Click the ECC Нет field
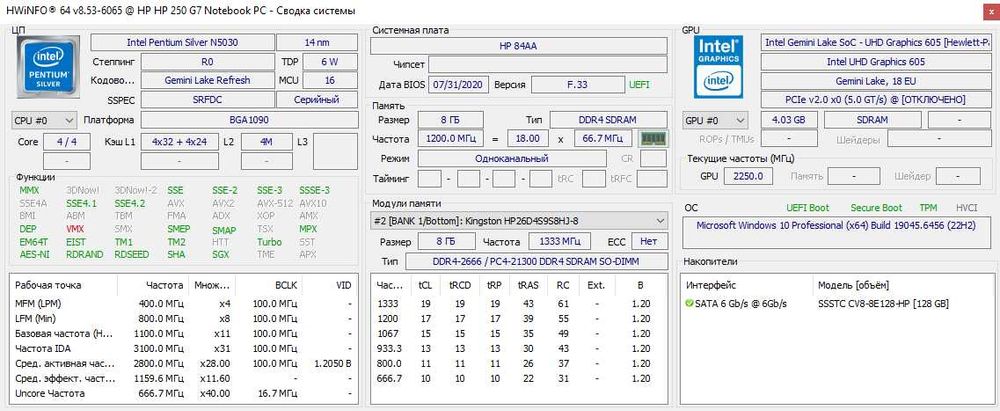The height and width of the screenshot is (411, 1000). [x=649, y=242]
